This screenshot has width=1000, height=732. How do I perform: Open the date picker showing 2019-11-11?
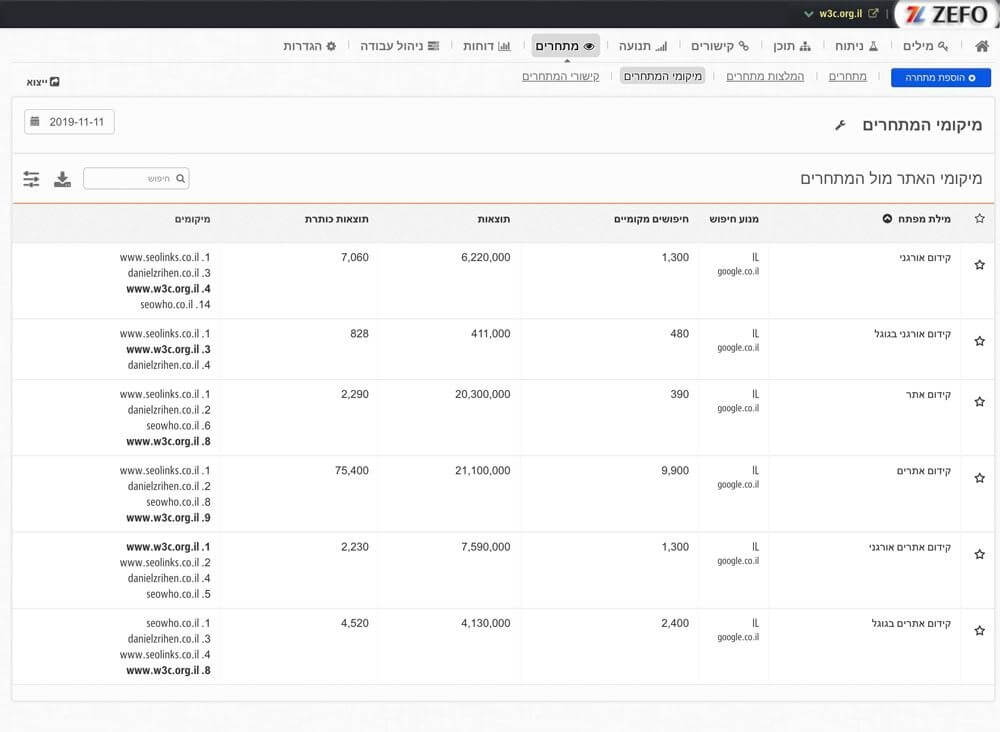click(x=70, y=122)
